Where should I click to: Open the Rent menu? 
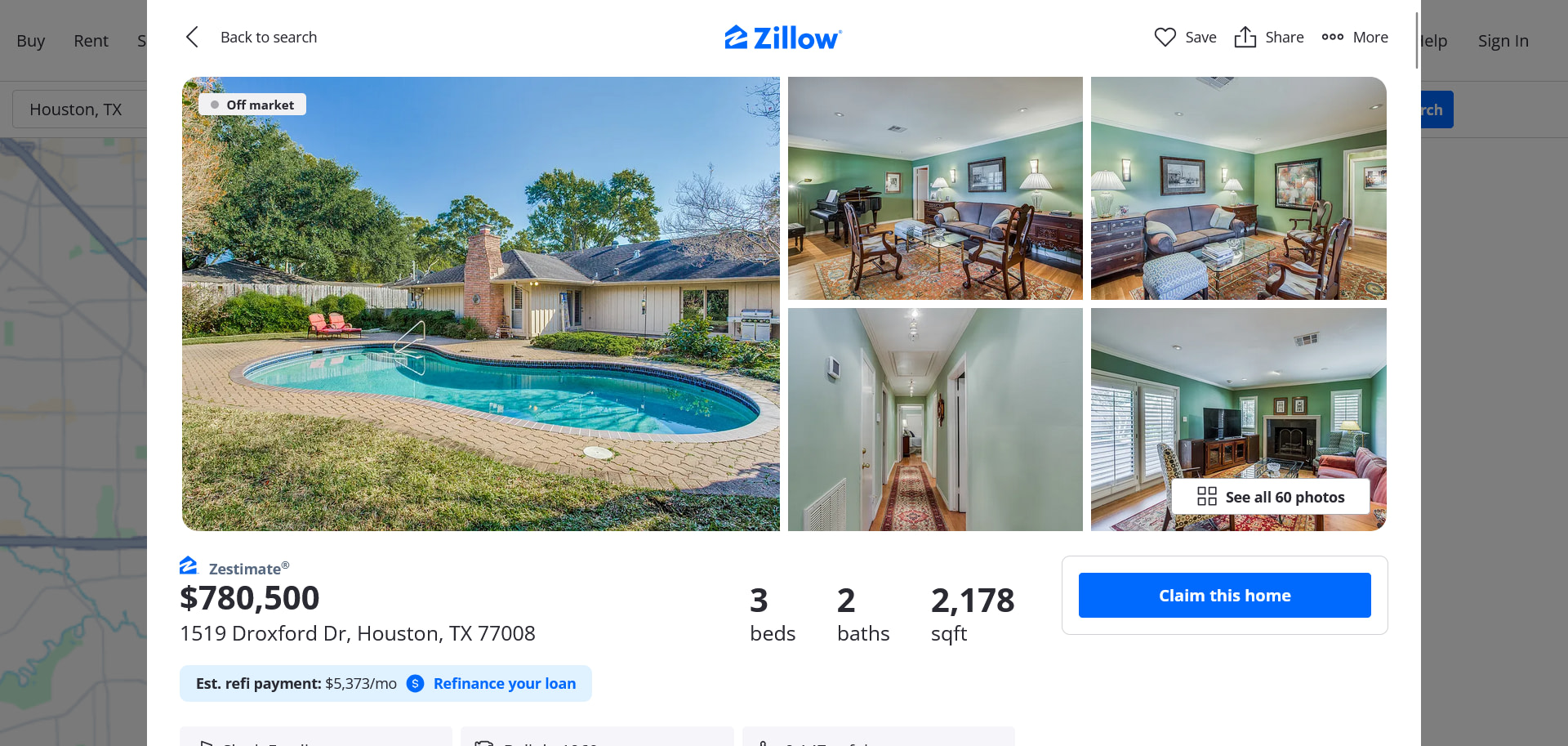tap(91, 41)
